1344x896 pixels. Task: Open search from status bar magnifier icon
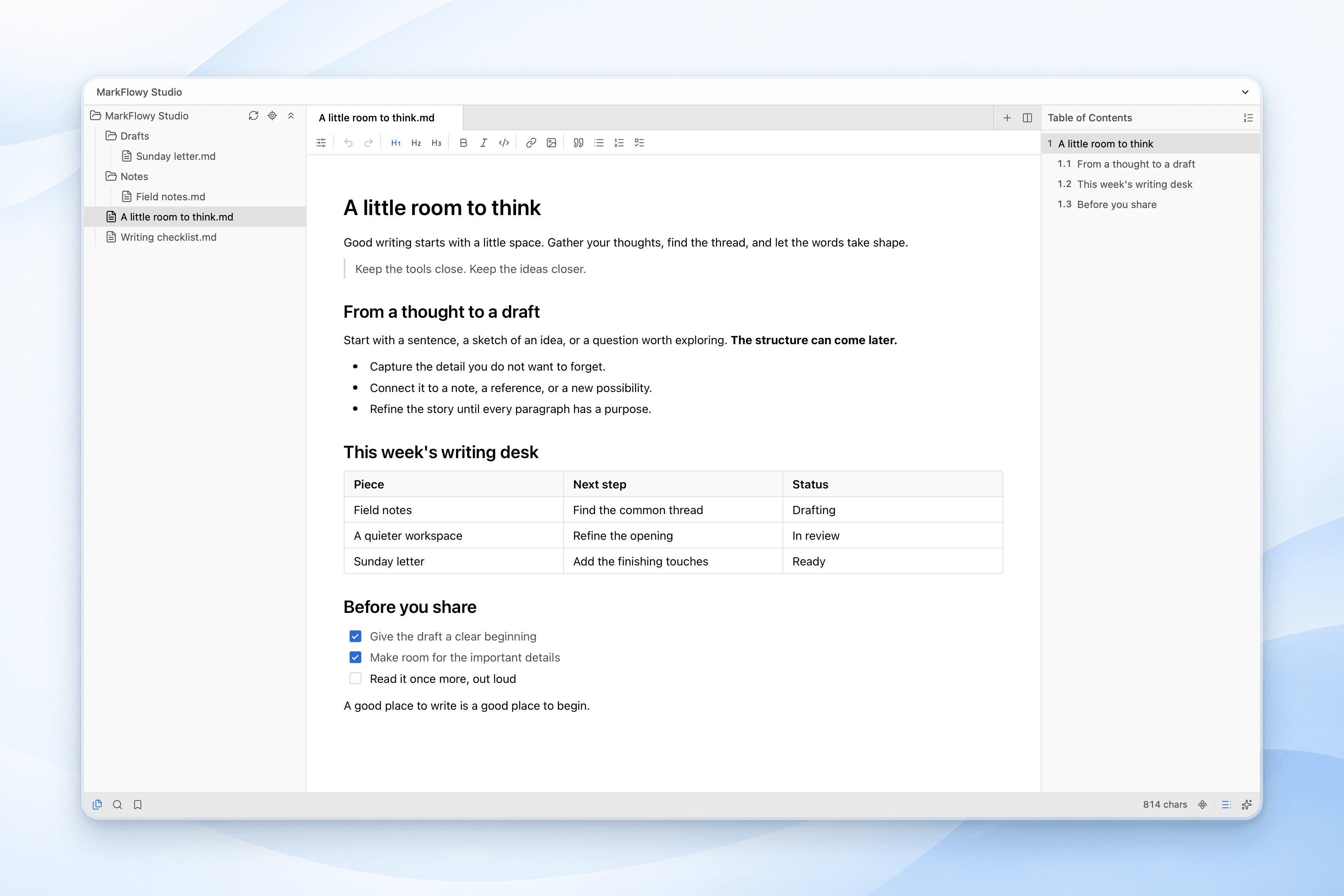(118, 805)
